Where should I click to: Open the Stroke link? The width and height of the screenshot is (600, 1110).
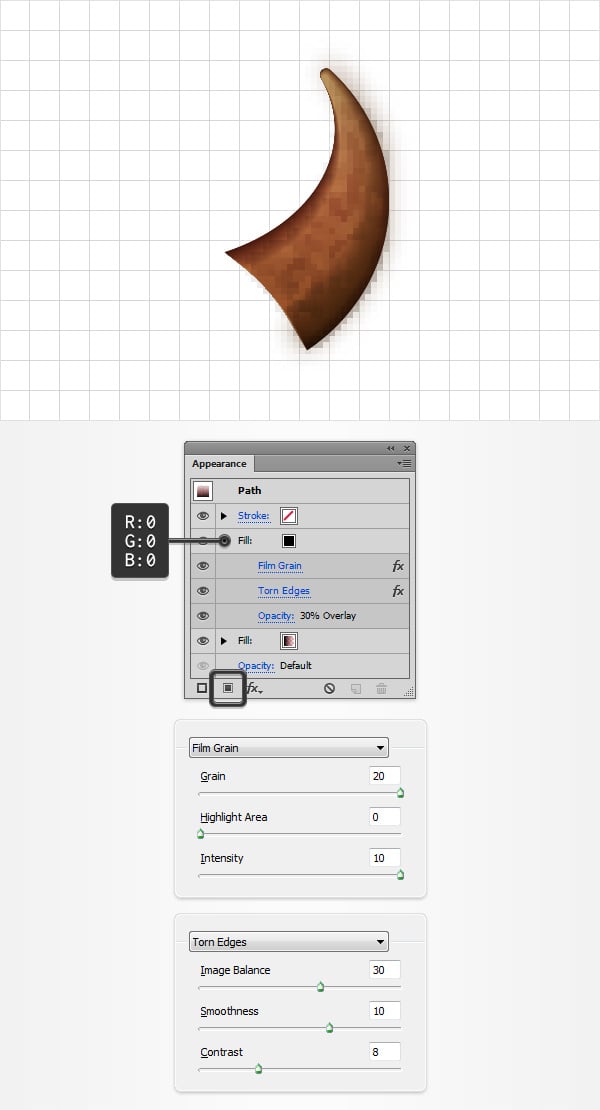coord(253,516)
